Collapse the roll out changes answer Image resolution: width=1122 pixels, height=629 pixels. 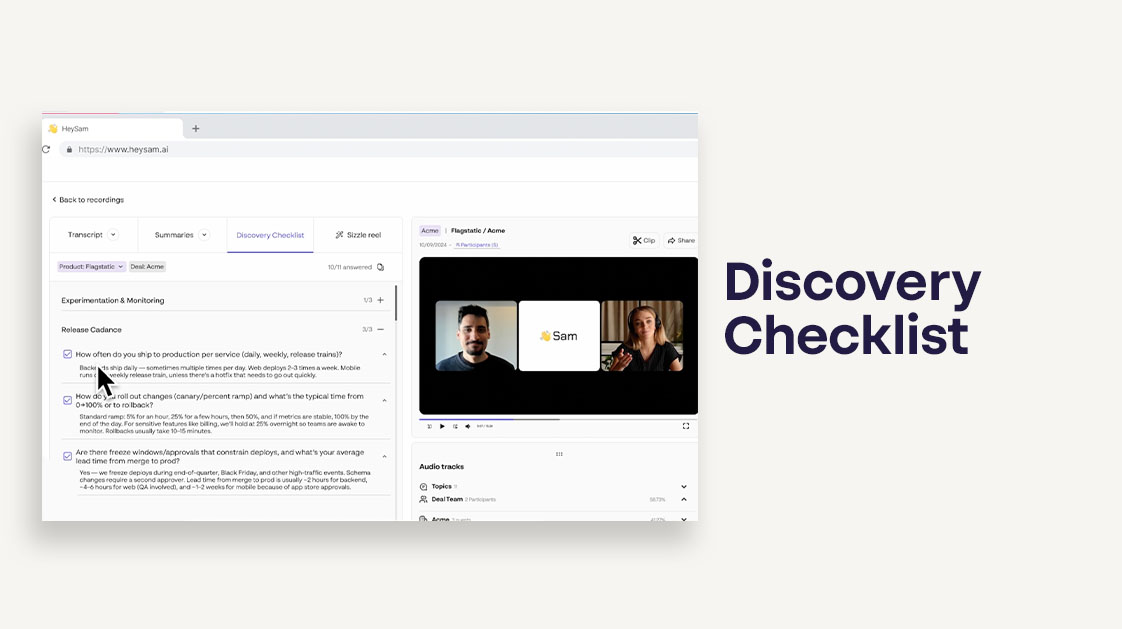pos(384,400)
